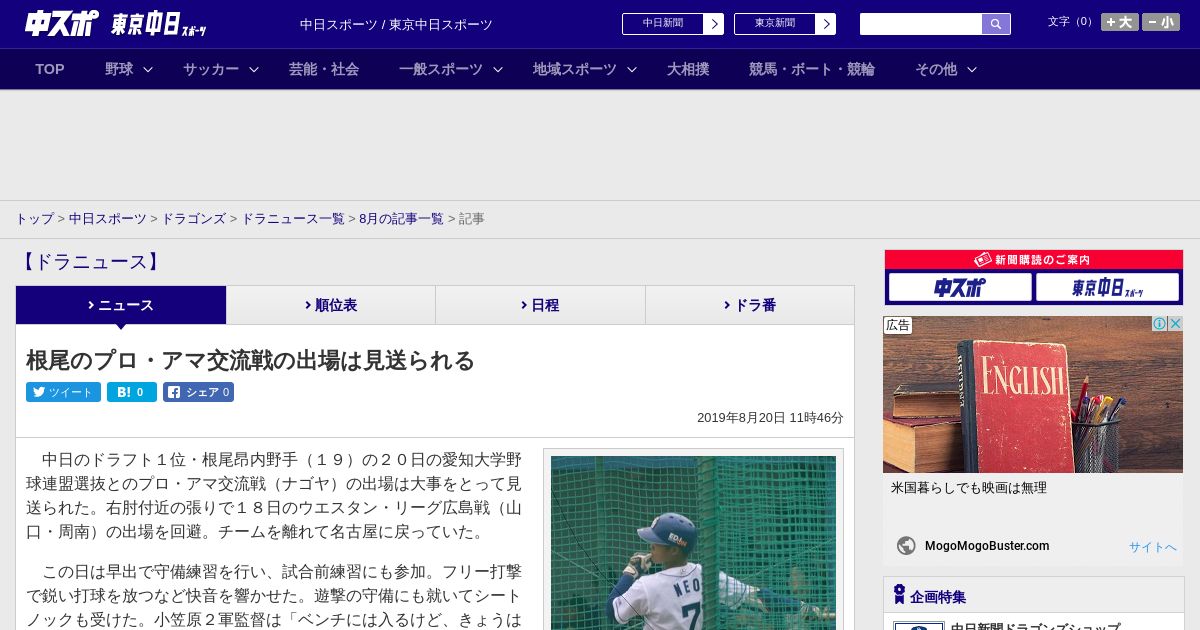Screen dimensions: 1200x630
Task: Expand the 一般スポーツ dropdown chevron
Action: point(498,69)
